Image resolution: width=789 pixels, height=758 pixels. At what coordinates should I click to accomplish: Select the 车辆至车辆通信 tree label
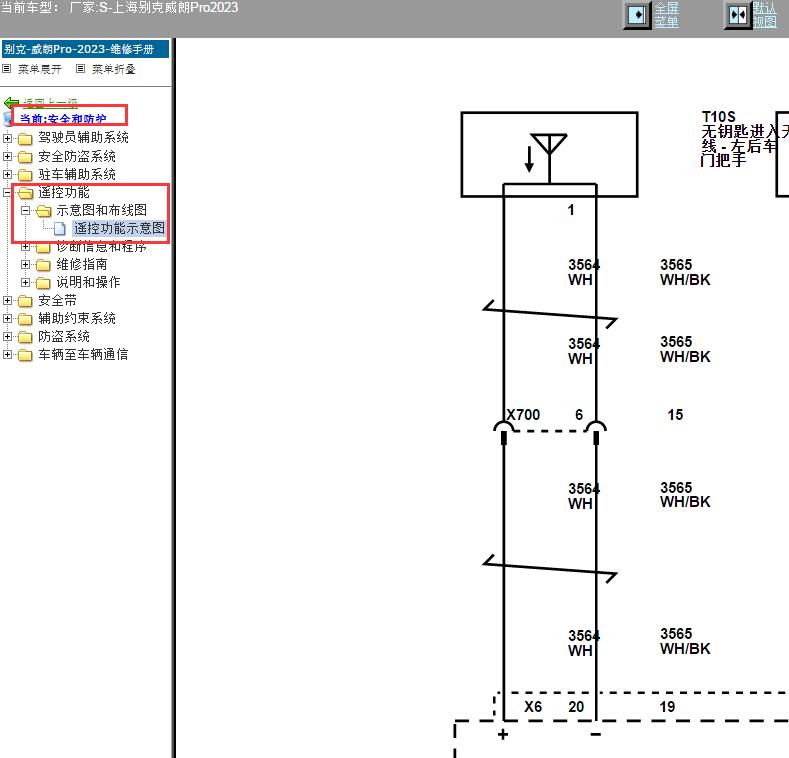tap(83, 354)
